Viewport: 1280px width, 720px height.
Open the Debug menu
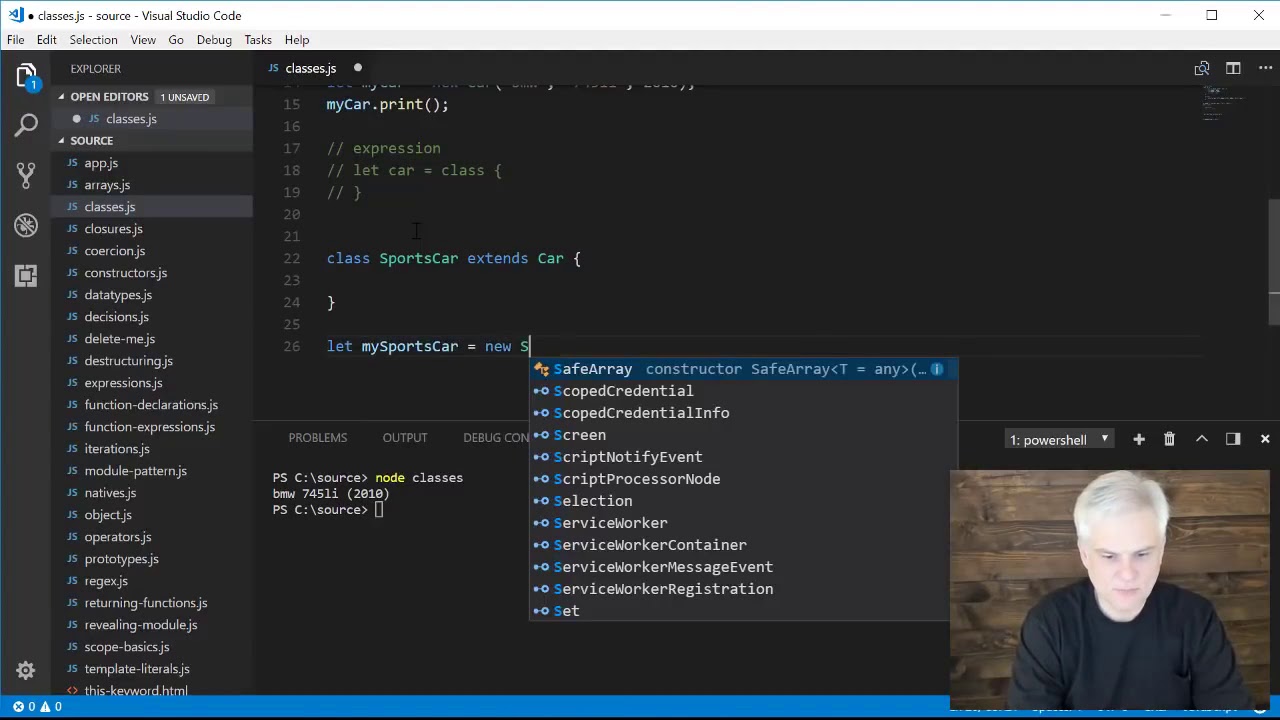coord(214,40)
